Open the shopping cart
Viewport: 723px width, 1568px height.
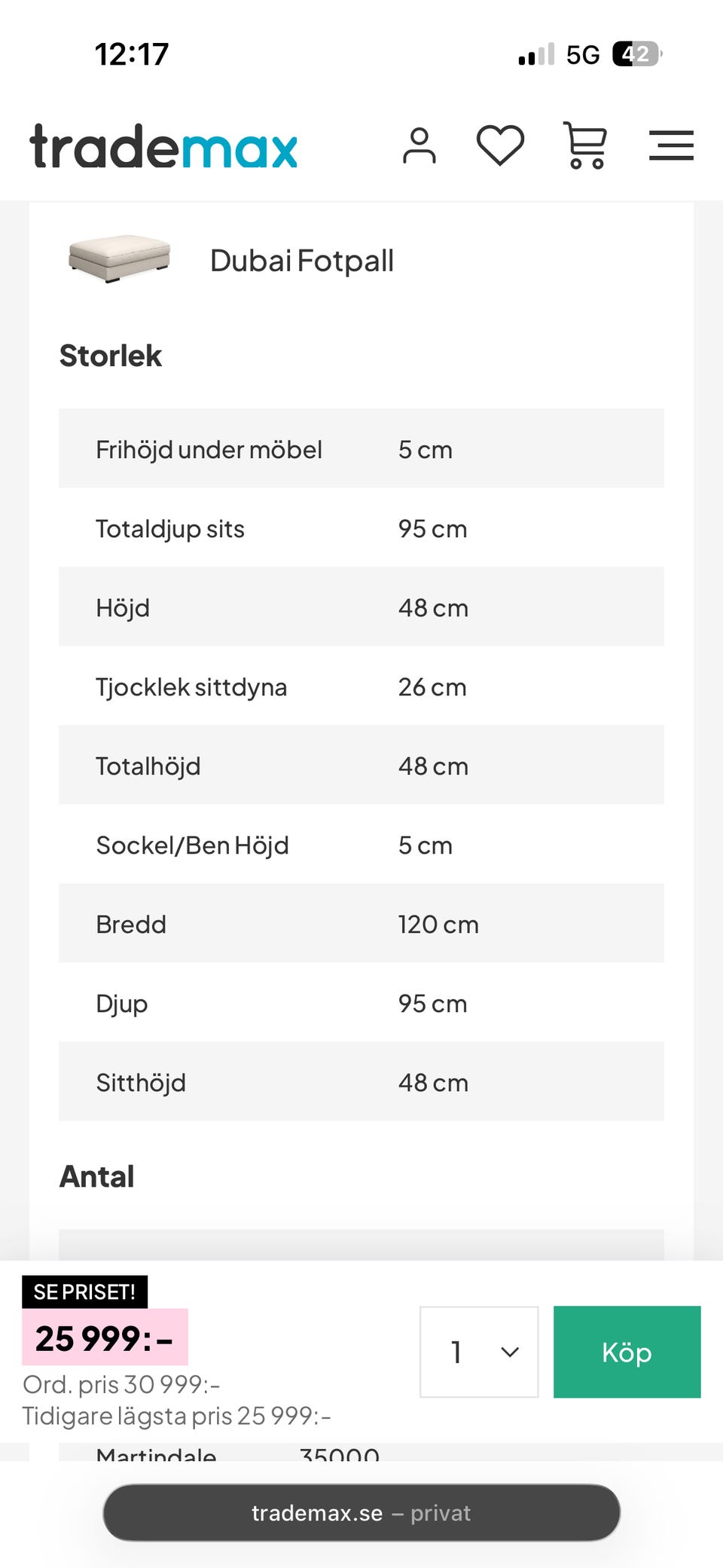[585, 145]
